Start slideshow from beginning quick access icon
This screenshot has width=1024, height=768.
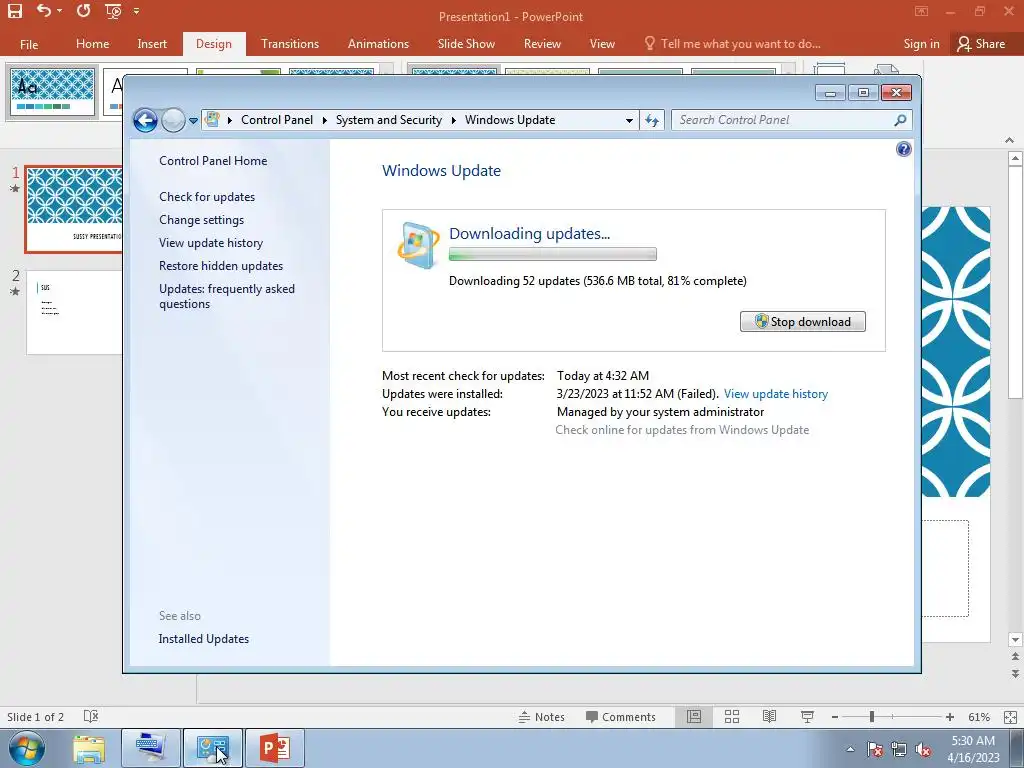coord(113,10)
